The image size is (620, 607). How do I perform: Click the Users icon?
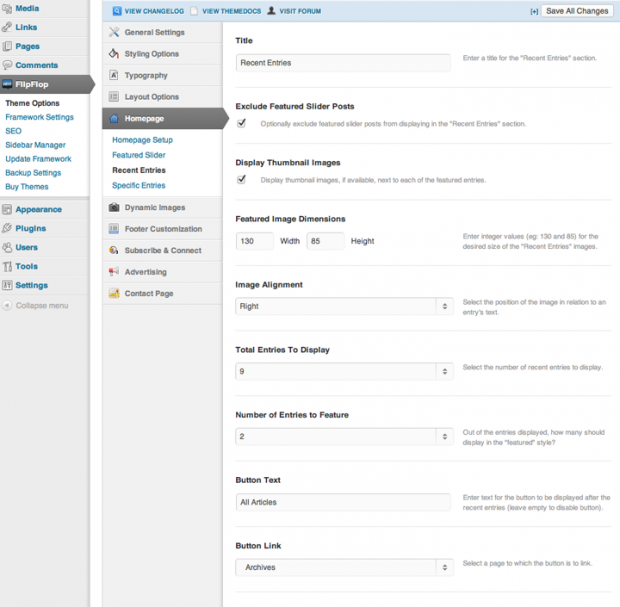coord(7,247)
